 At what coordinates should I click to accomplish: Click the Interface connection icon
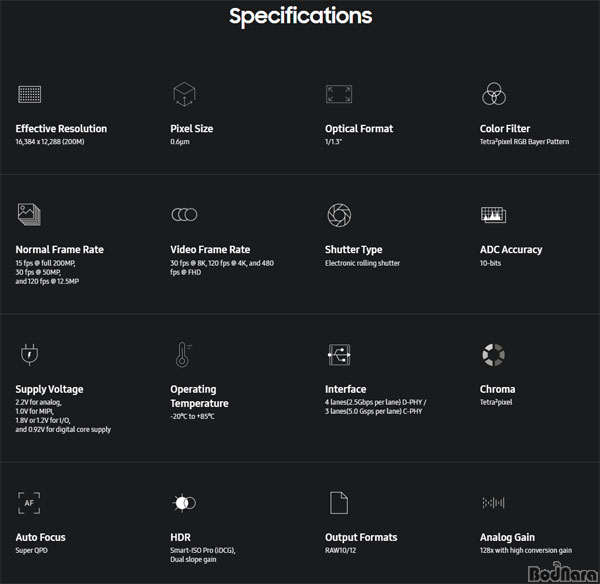pyautogui.click(x=339, y=355)
